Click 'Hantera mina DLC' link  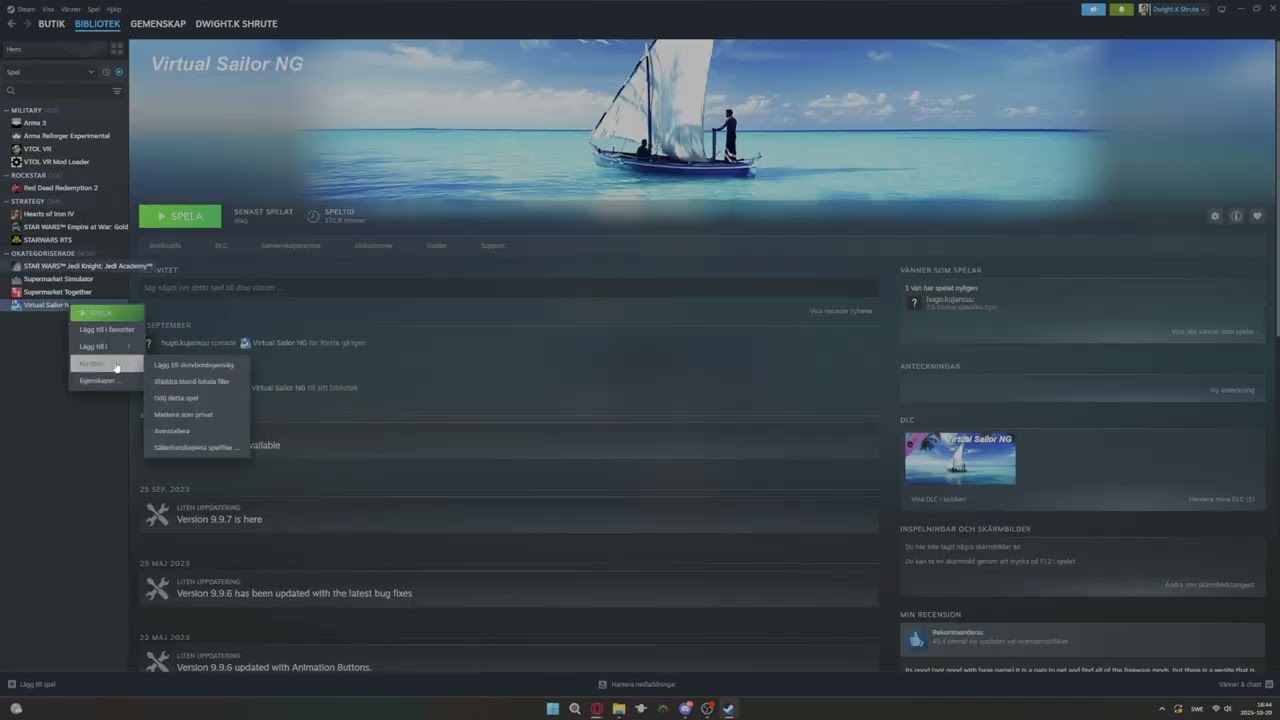click(1221, 499)
